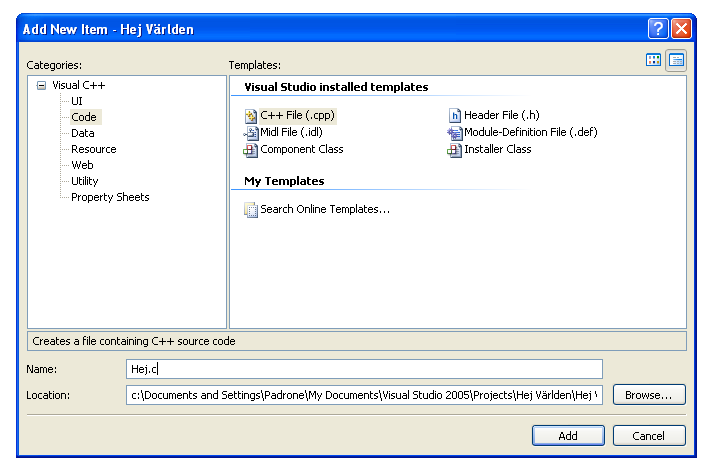
Task: Collapse the Visual C++ category node
Action: click(x=41, y=86)
